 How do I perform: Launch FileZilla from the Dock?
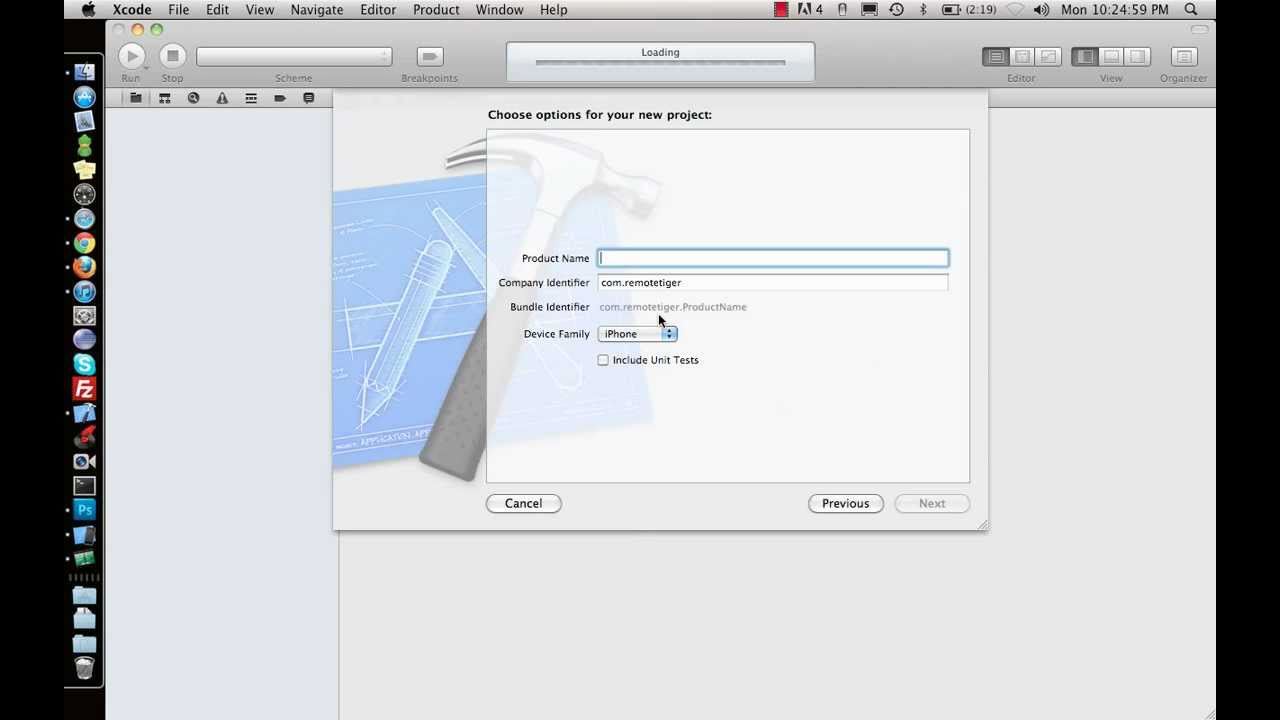[85, 389]
